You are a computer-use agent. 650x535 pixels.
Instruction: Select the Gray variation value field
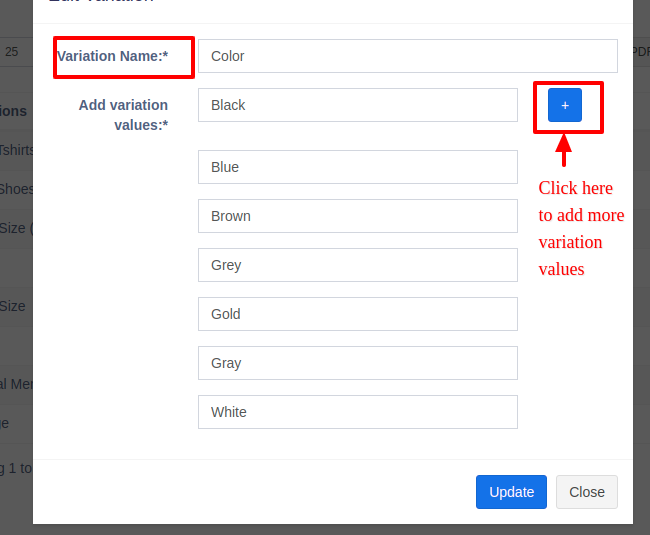click(357, 363)
